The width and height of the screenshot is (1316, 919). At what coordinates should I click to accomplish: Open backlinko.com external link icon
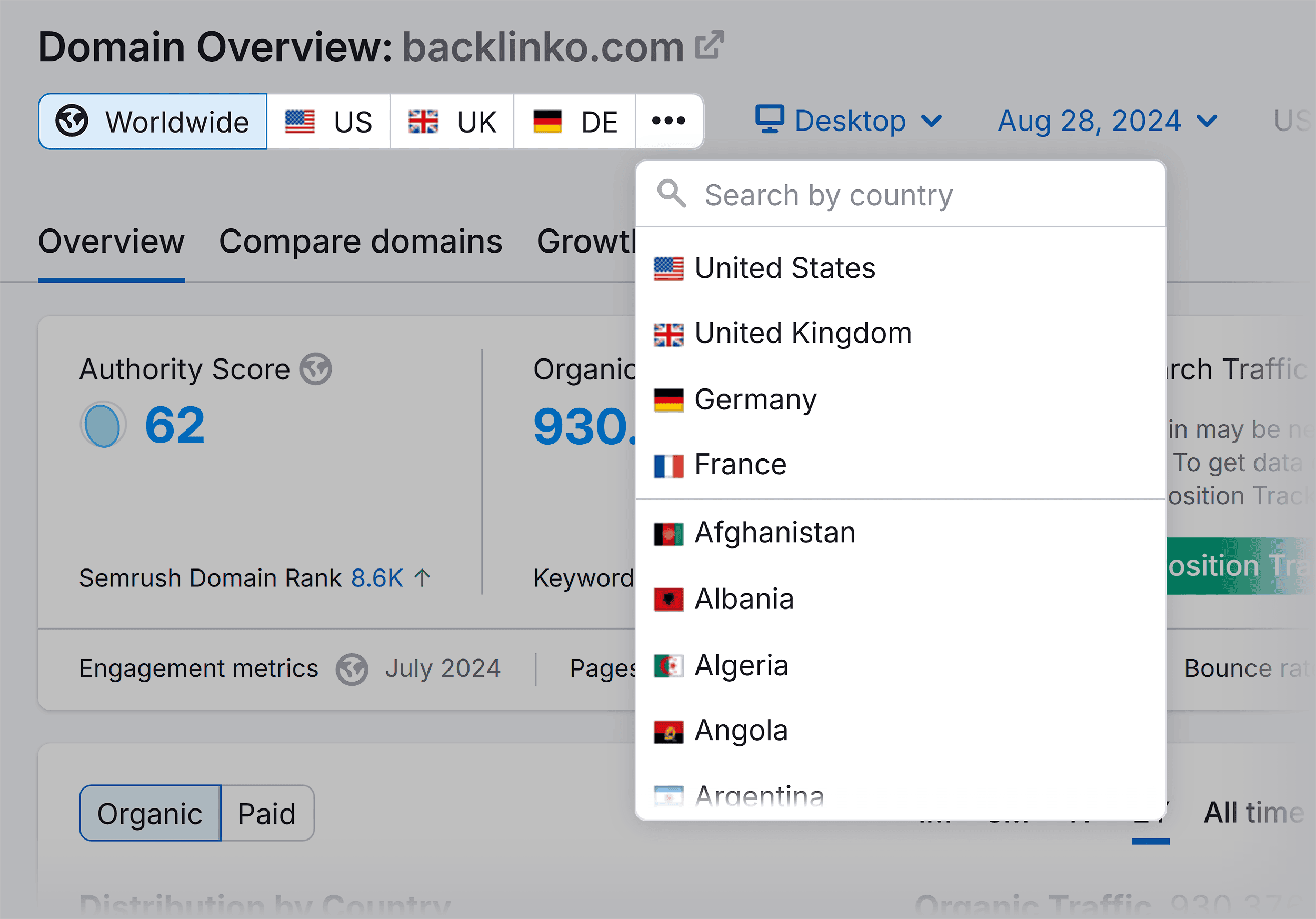(710, 45)
